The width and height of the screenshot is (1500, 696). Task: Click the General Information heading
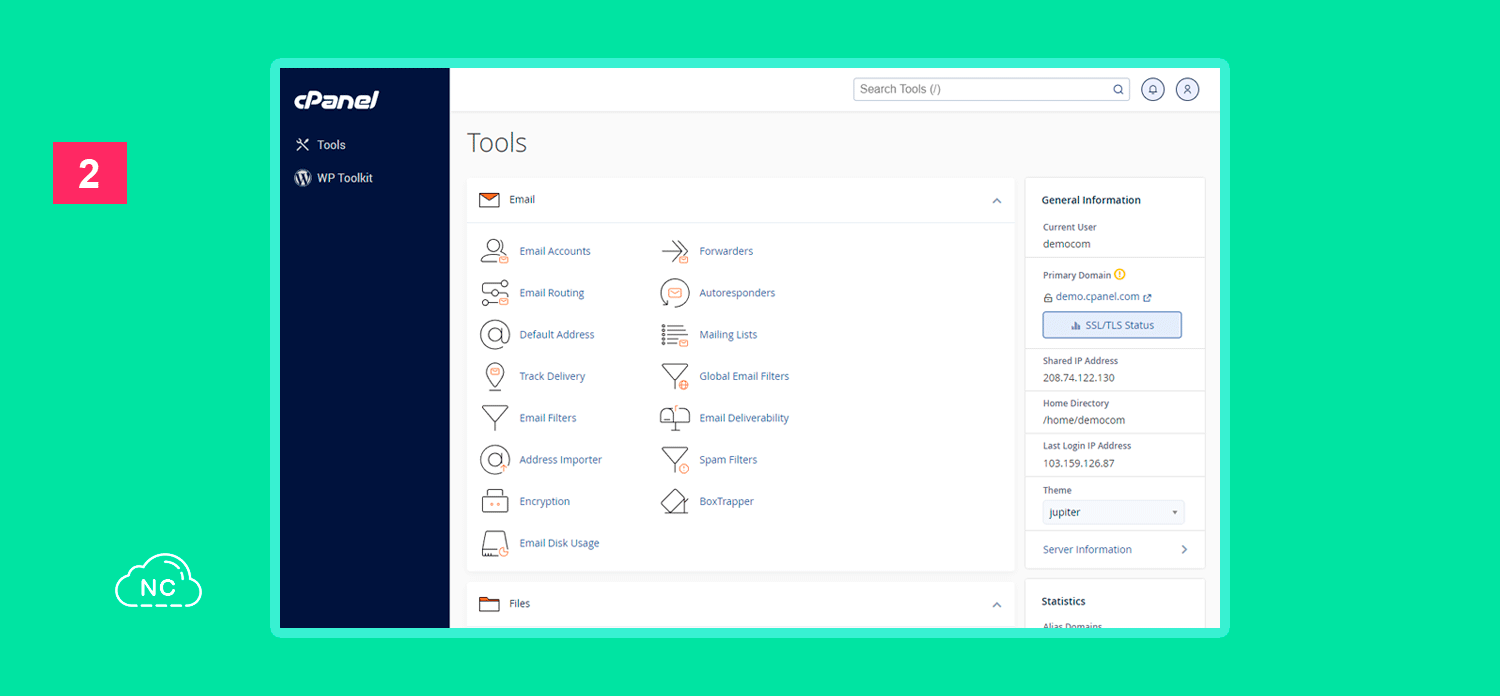tap(1091, 200)
